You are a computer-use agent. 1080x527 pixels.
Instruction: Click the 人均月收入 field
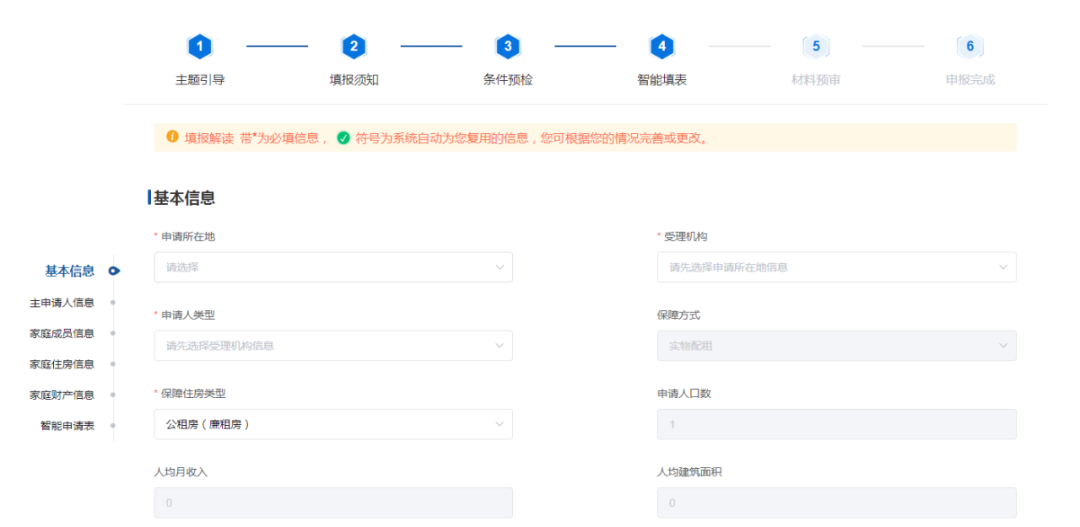coord(333,503)
